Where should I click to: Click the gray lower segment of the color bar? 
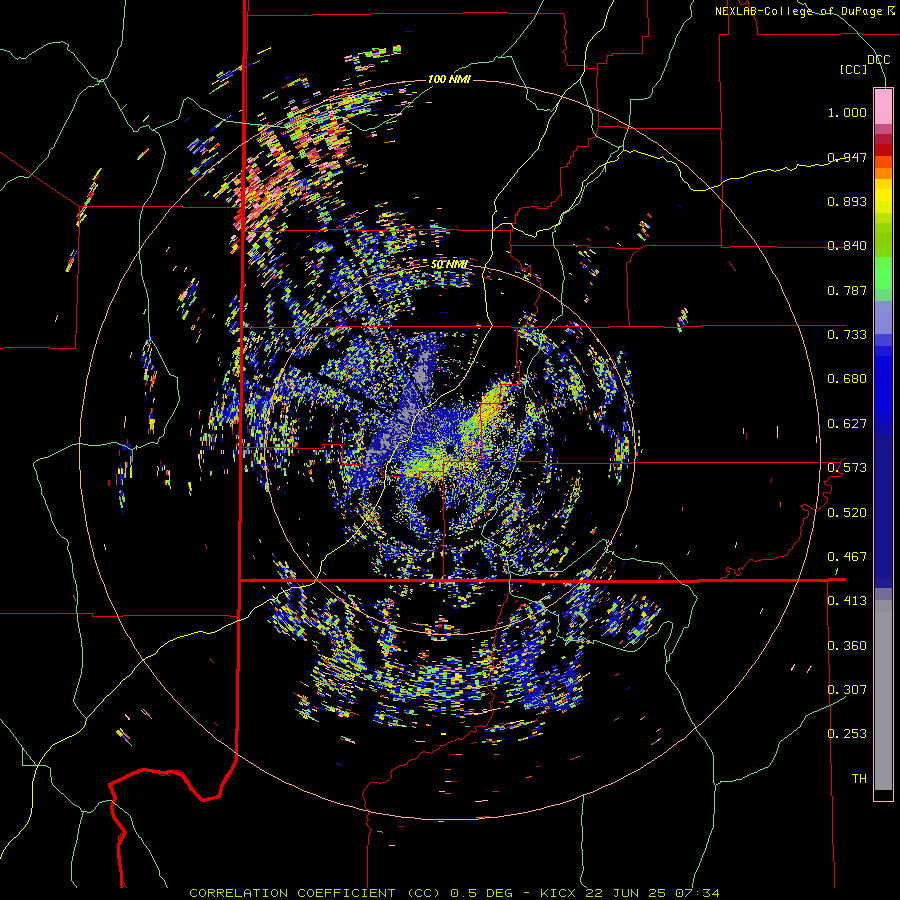pos(883,695)
